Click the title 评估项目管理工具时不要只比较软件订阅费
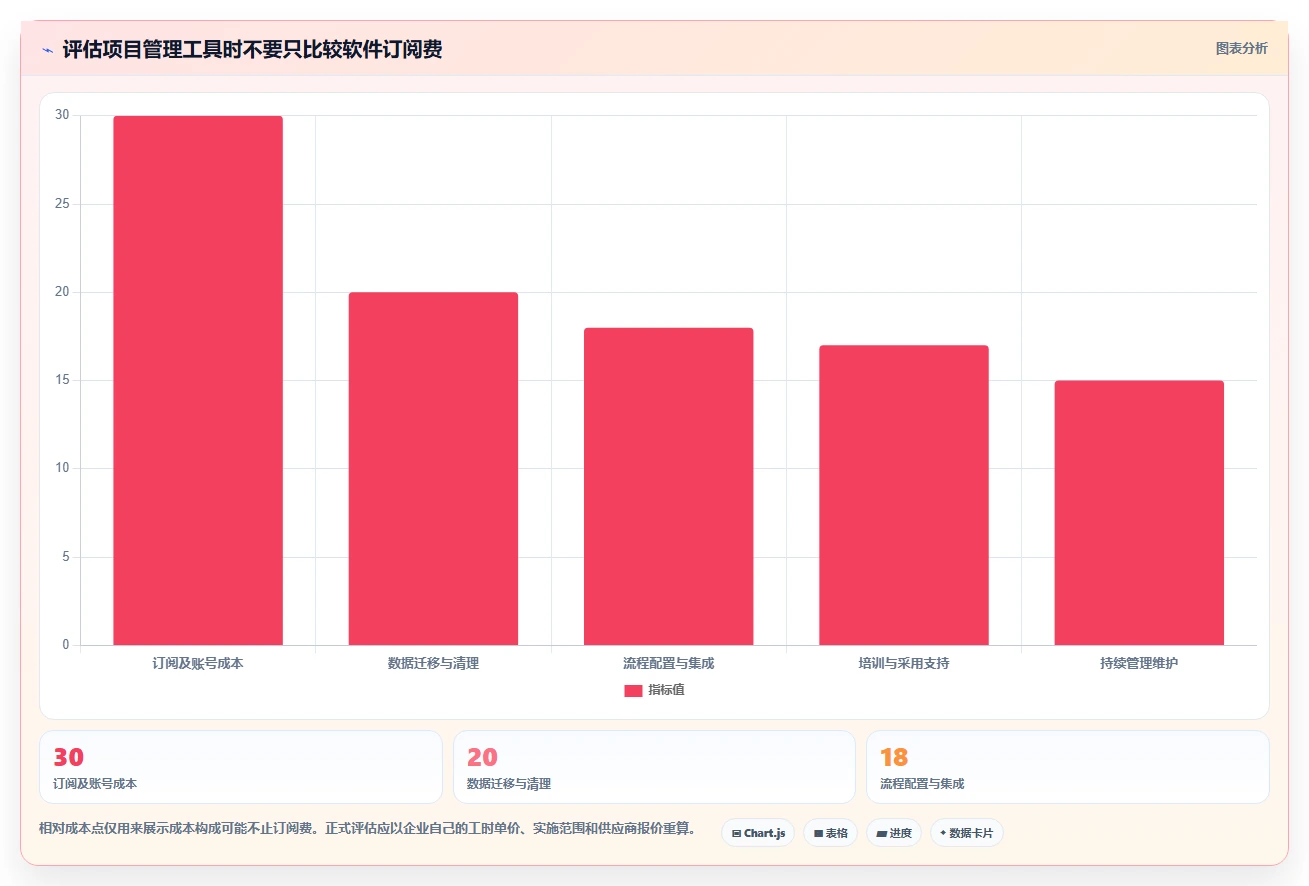This screenshot has width=1309, height=886. (252, 49)
